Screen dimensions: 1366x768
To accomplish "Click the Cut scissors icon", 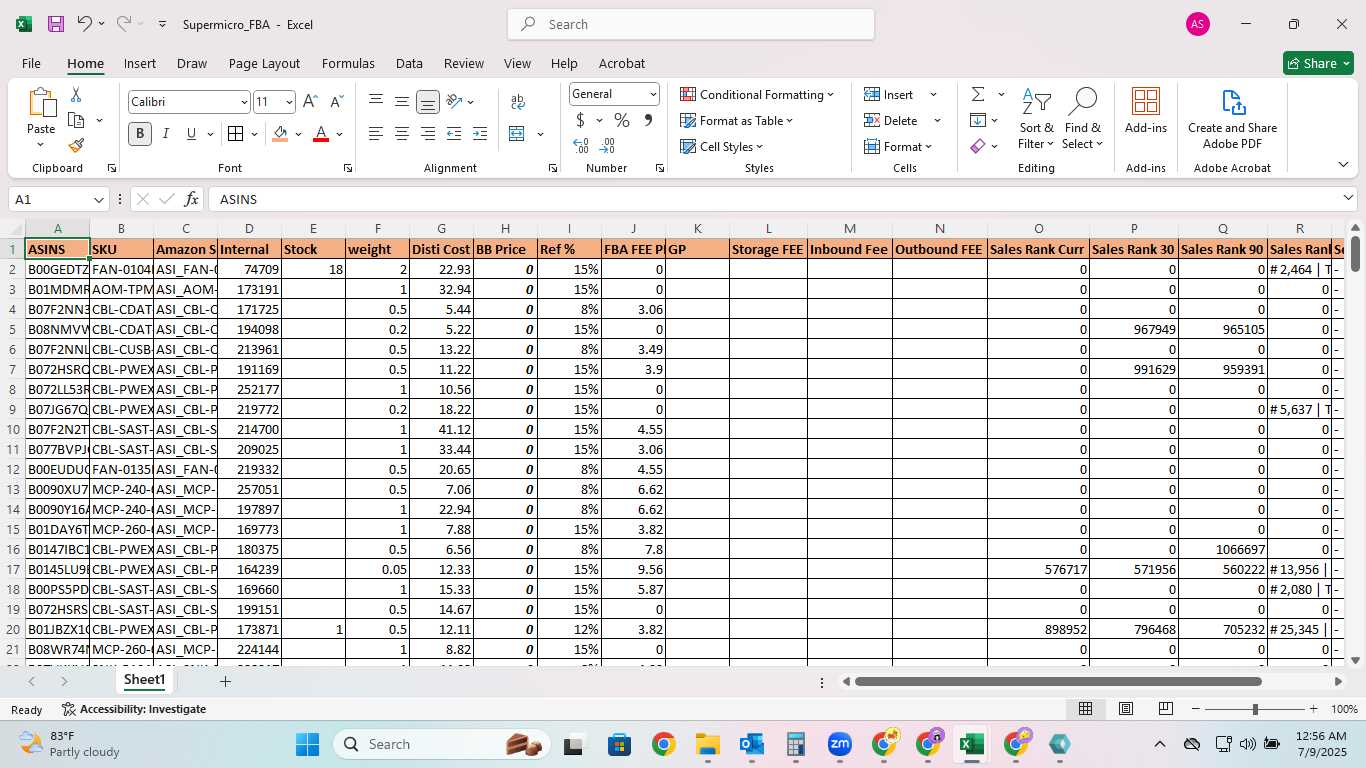I will 76,95.
